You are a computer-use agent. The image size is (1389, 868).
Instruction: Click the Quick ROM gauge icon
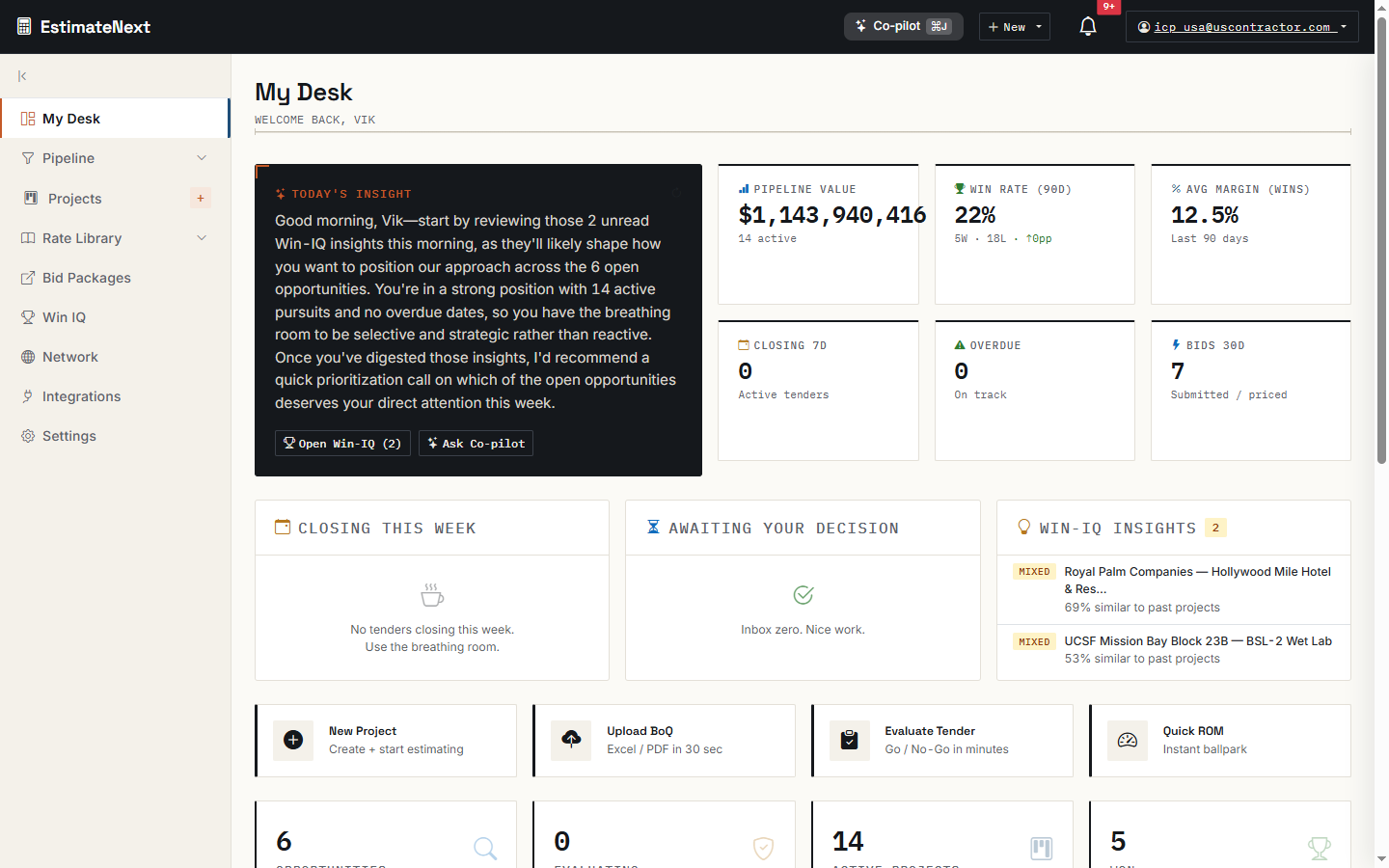[x=1128, y=740]
